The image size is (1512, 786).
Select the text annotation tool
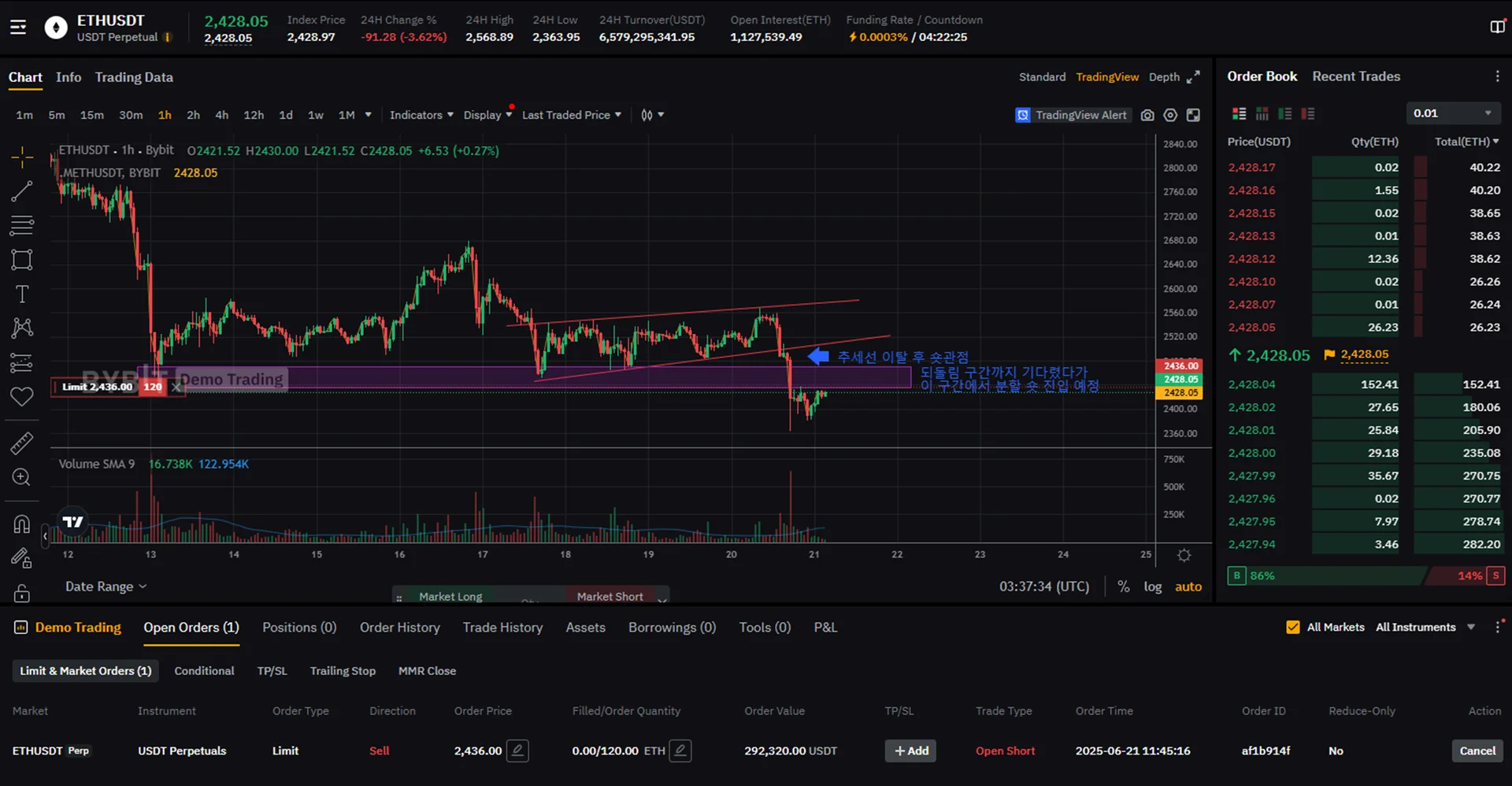(22, 294)
